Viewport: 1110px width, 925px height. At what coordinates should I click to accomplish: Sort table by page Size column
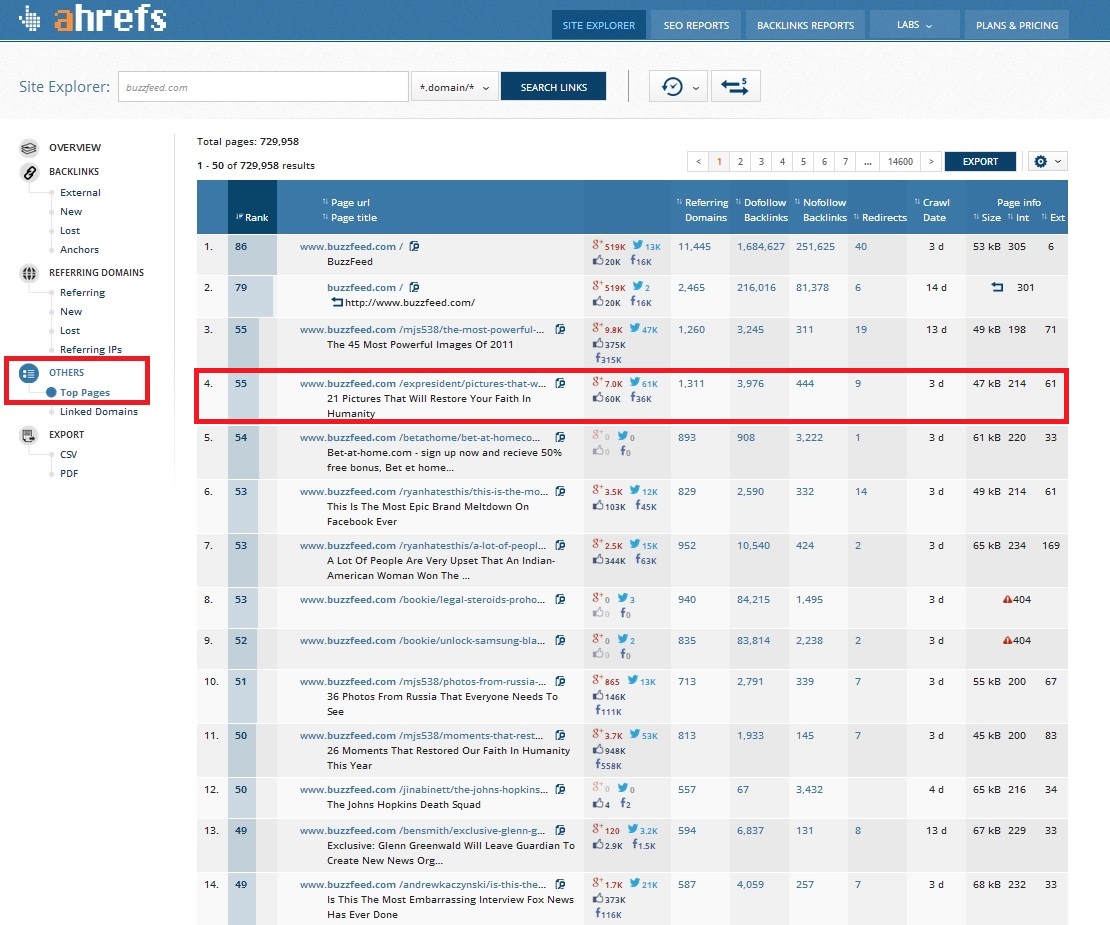988,217
